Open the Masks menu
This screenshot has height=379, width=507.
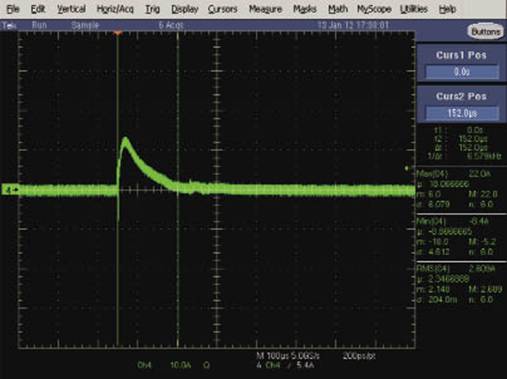pos(305,9)
